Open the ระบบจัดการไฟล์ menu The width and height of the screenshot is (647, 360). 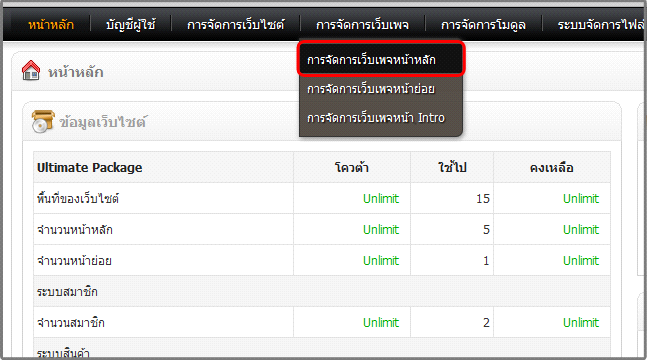[x=601, y=25]
